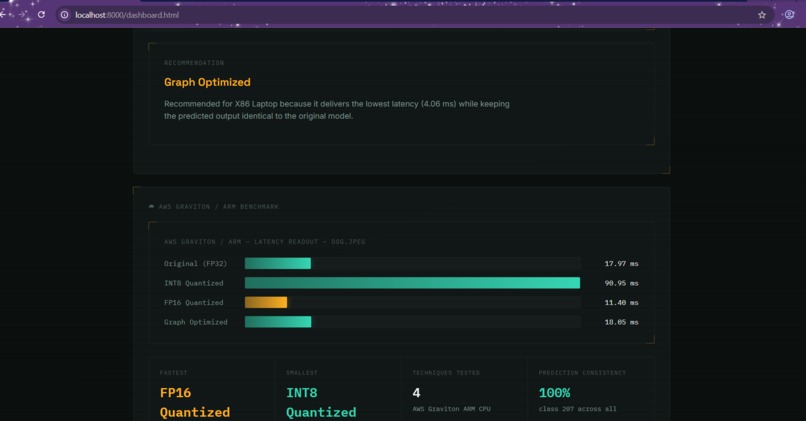Click the techniques count '4'
This screenshot has width=806, height=421.
(x=416, y=393)
